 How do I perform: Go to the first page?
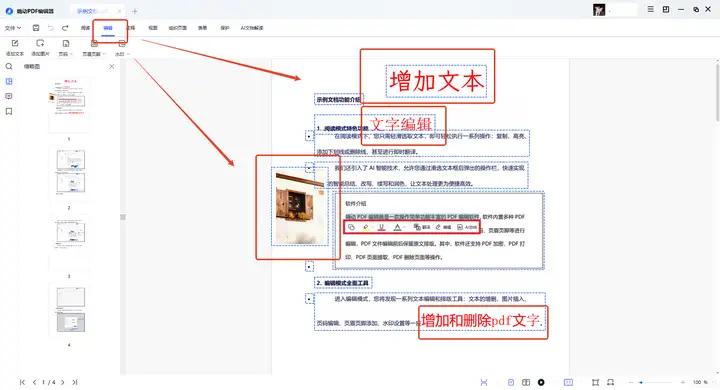coord(22,382)
